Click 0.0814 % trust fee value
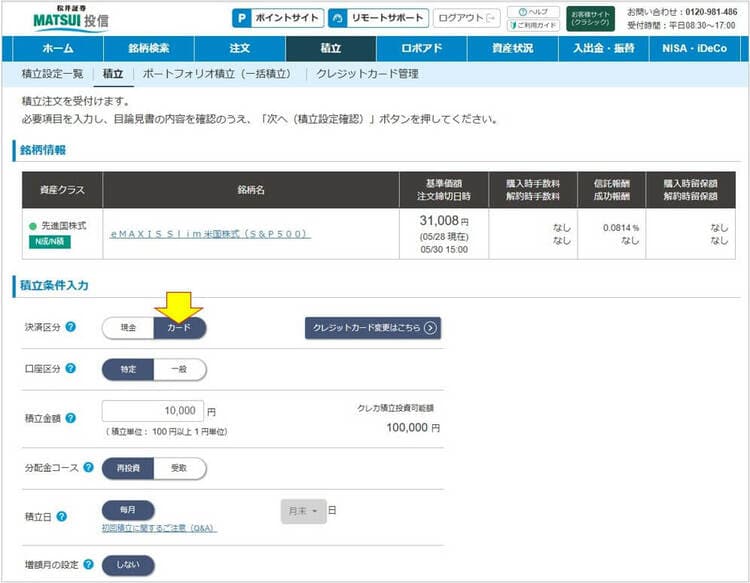This screenshot has height=583, width=750. [x=621, y=228]
